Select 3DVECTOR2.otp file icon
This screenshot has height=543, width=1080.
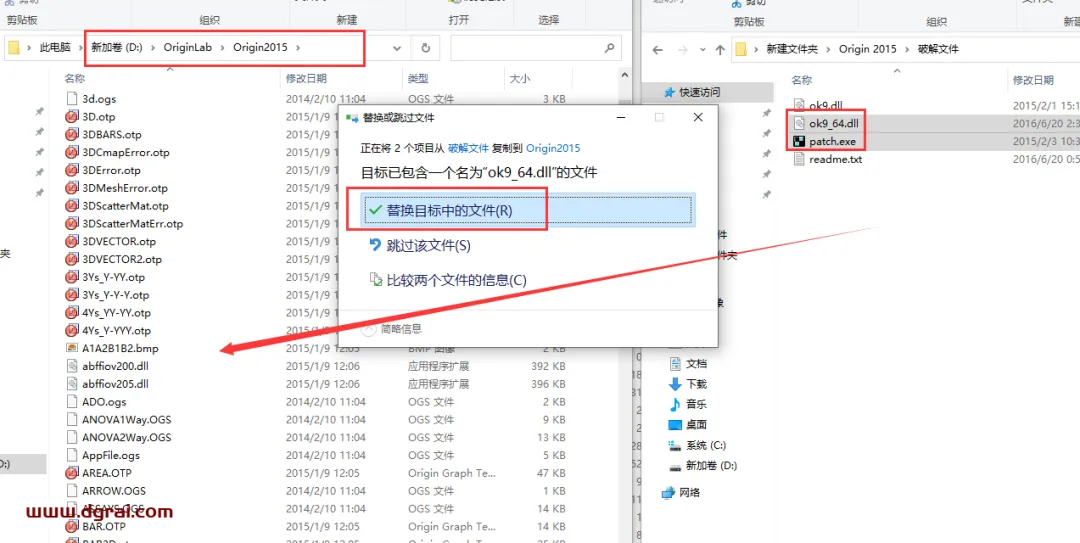click(x=72, y=260)
